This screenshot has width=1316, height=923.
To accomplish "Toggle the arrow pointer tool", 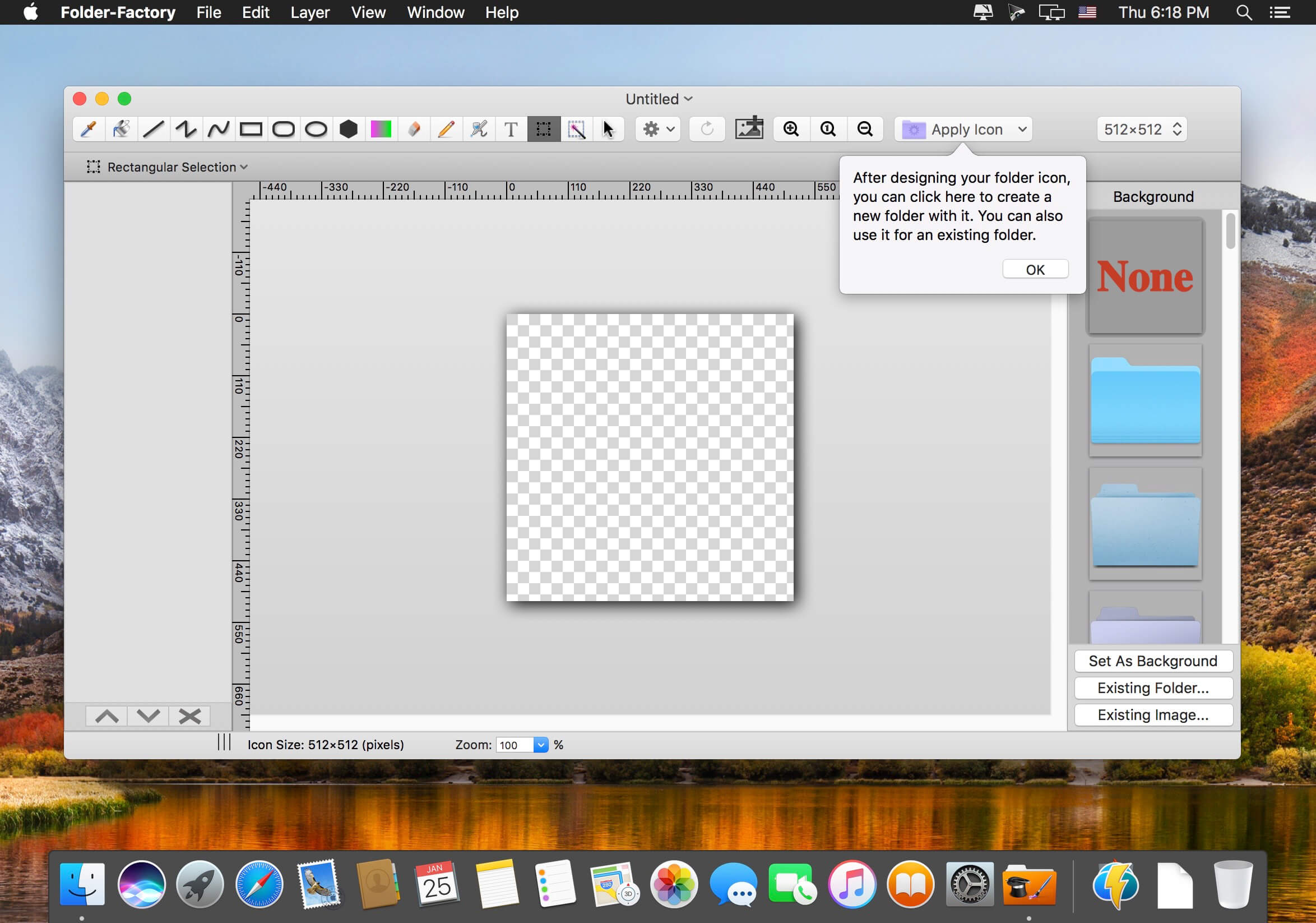I will pyautogui.click(x=608, y=129).
